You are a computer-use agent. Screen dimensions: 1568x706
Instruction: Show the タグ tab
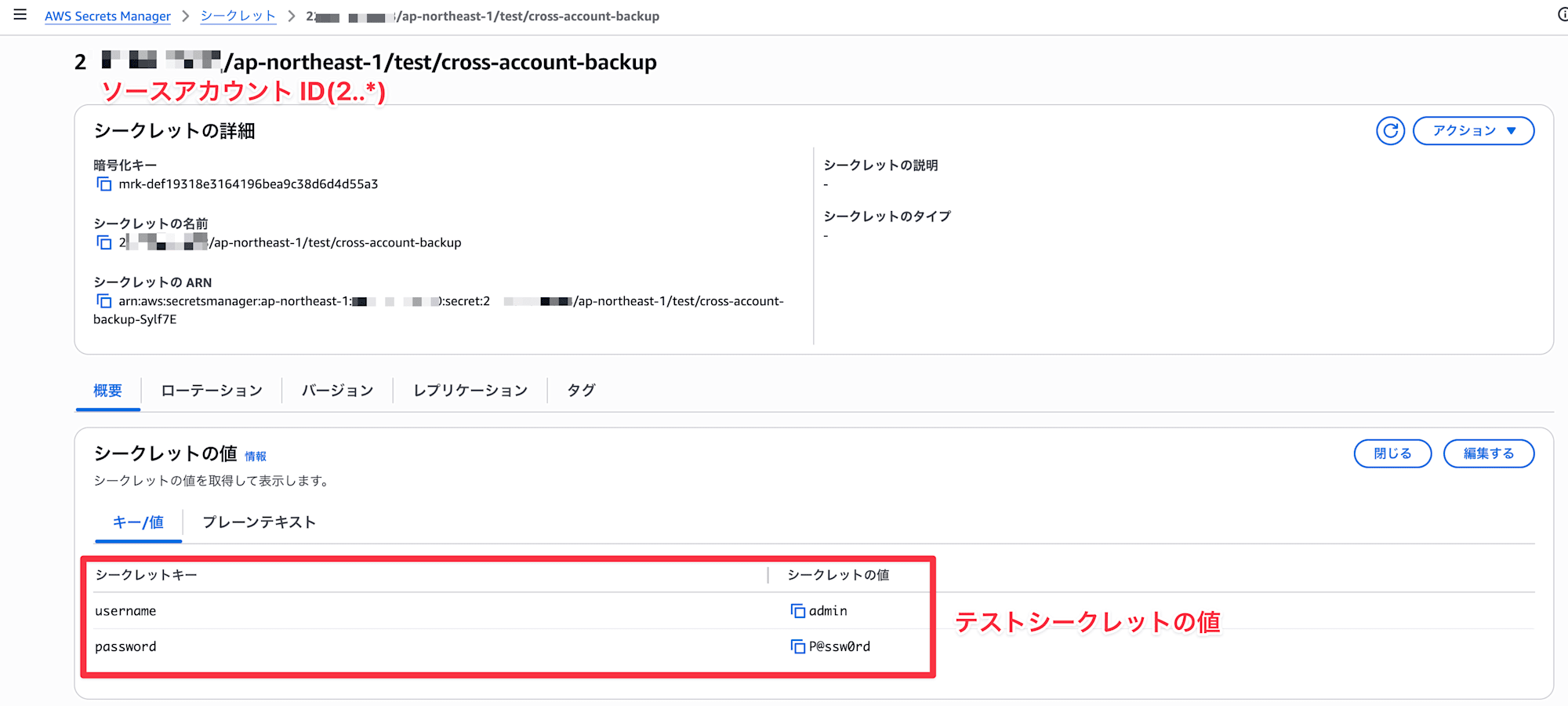click(x=582, y=391)
